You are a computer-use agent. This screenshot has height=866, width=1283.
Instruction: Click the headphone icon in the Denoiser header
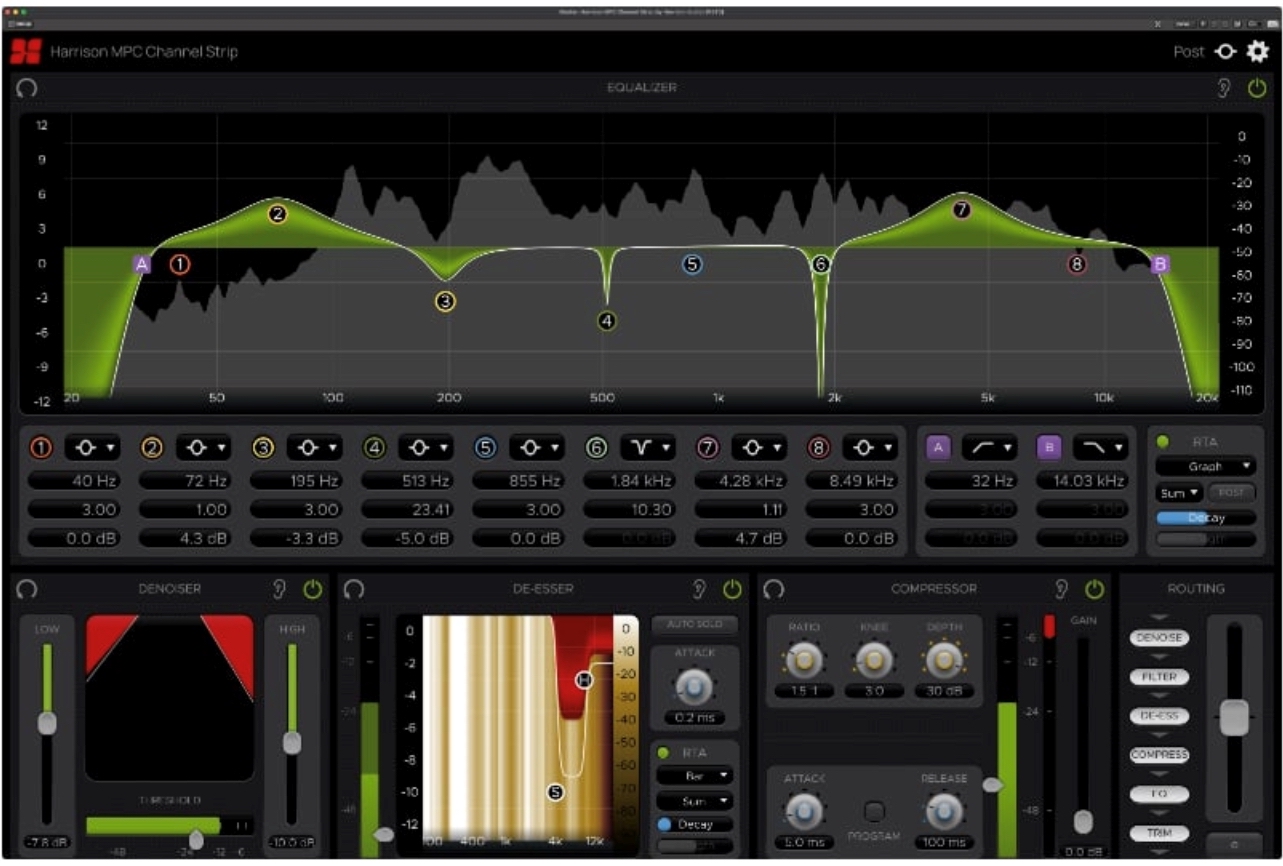25,589
